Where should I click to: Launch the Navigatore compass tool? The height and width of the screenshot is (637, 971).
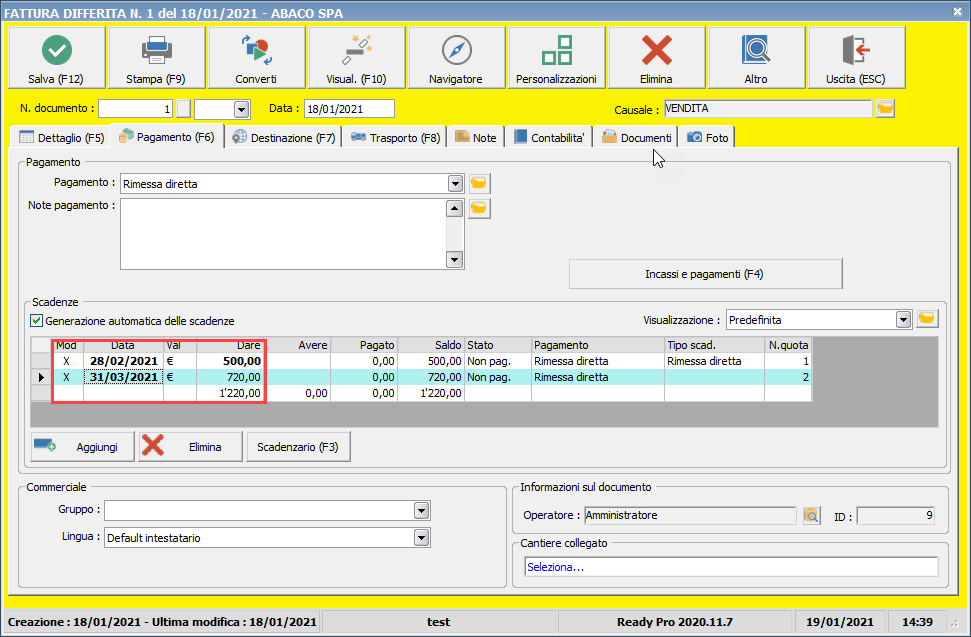(456, 58)
